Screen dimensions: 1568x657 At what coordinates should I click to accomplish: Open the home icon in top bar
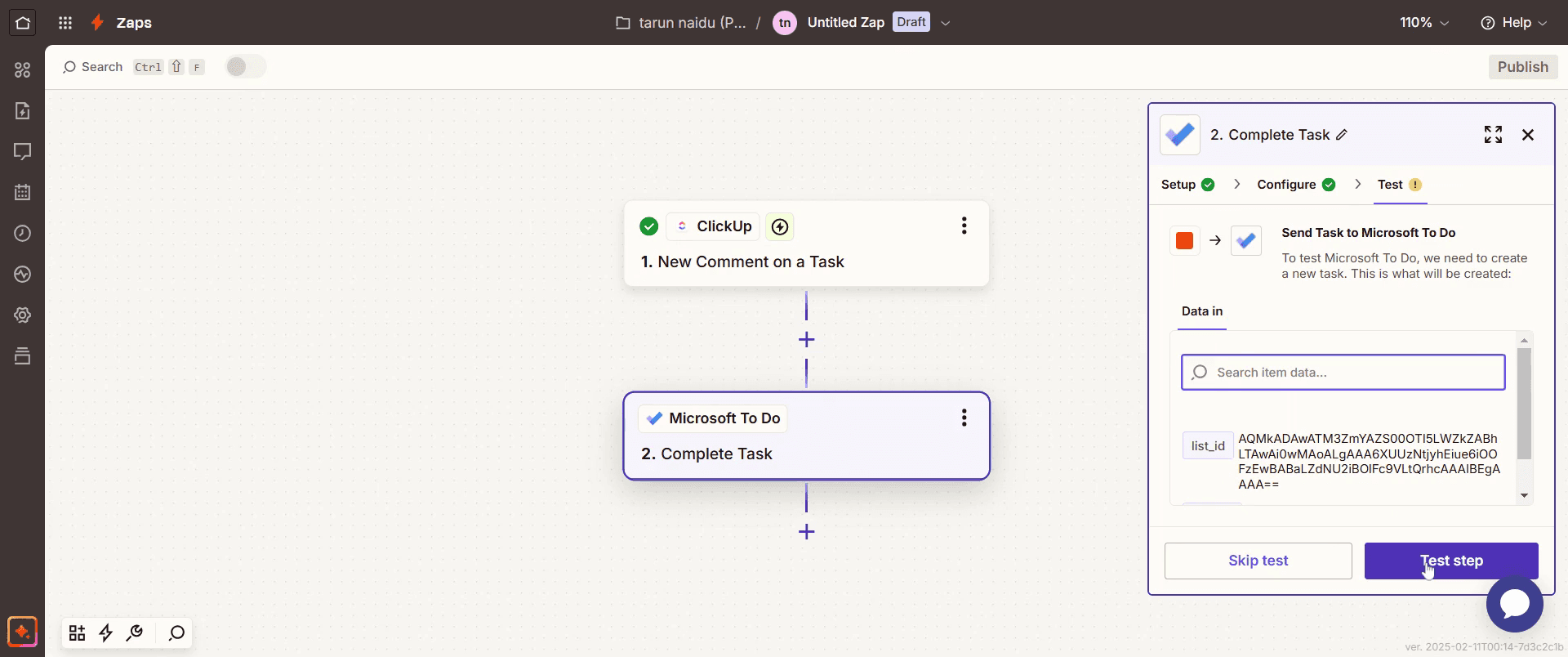pos(23,23)
